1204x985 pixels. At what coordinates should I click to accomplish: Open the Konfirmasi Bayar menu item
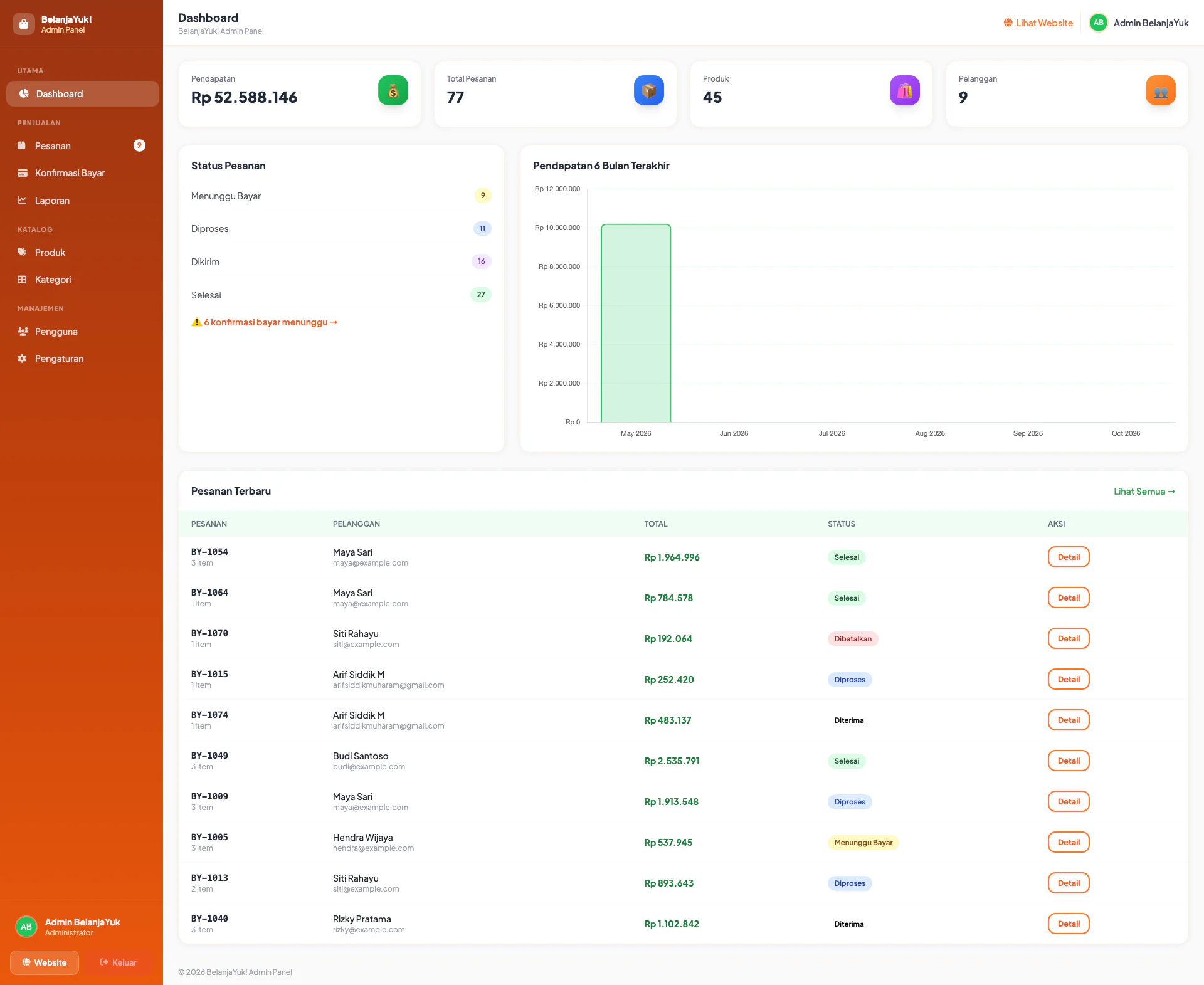pos(82,173)
